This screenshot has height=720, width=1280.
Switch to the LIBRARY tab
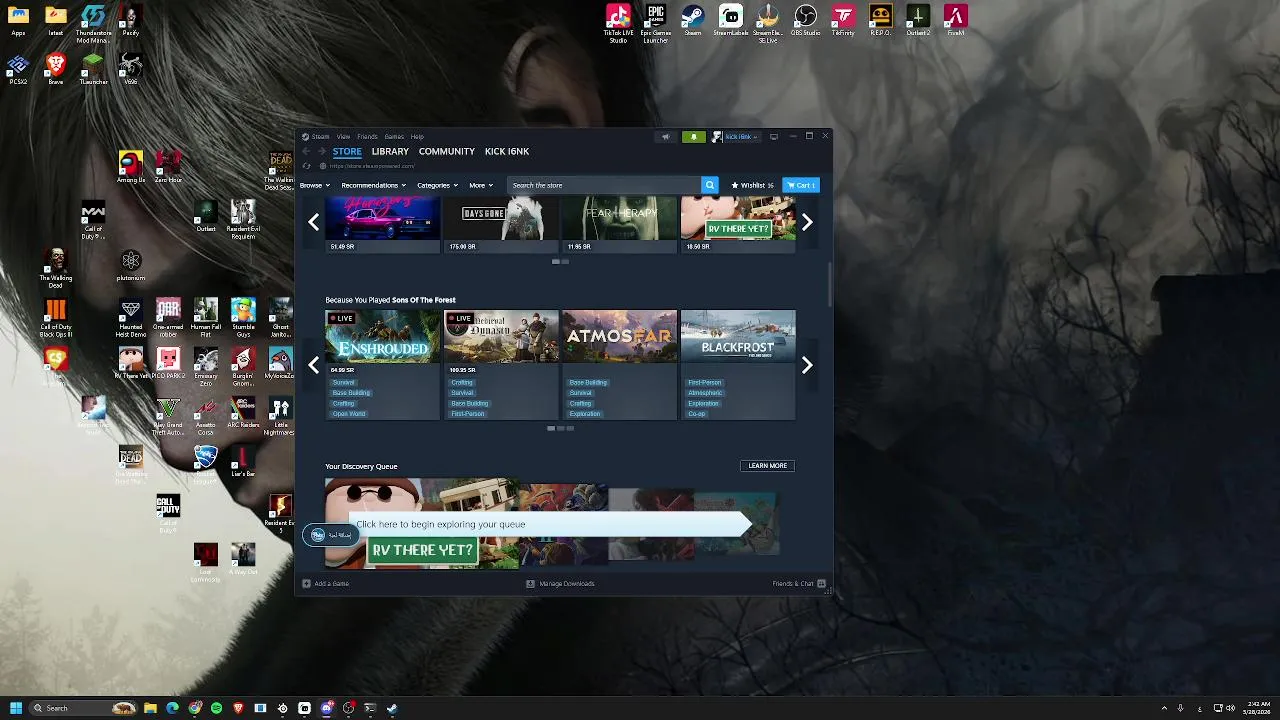point(390,151)
